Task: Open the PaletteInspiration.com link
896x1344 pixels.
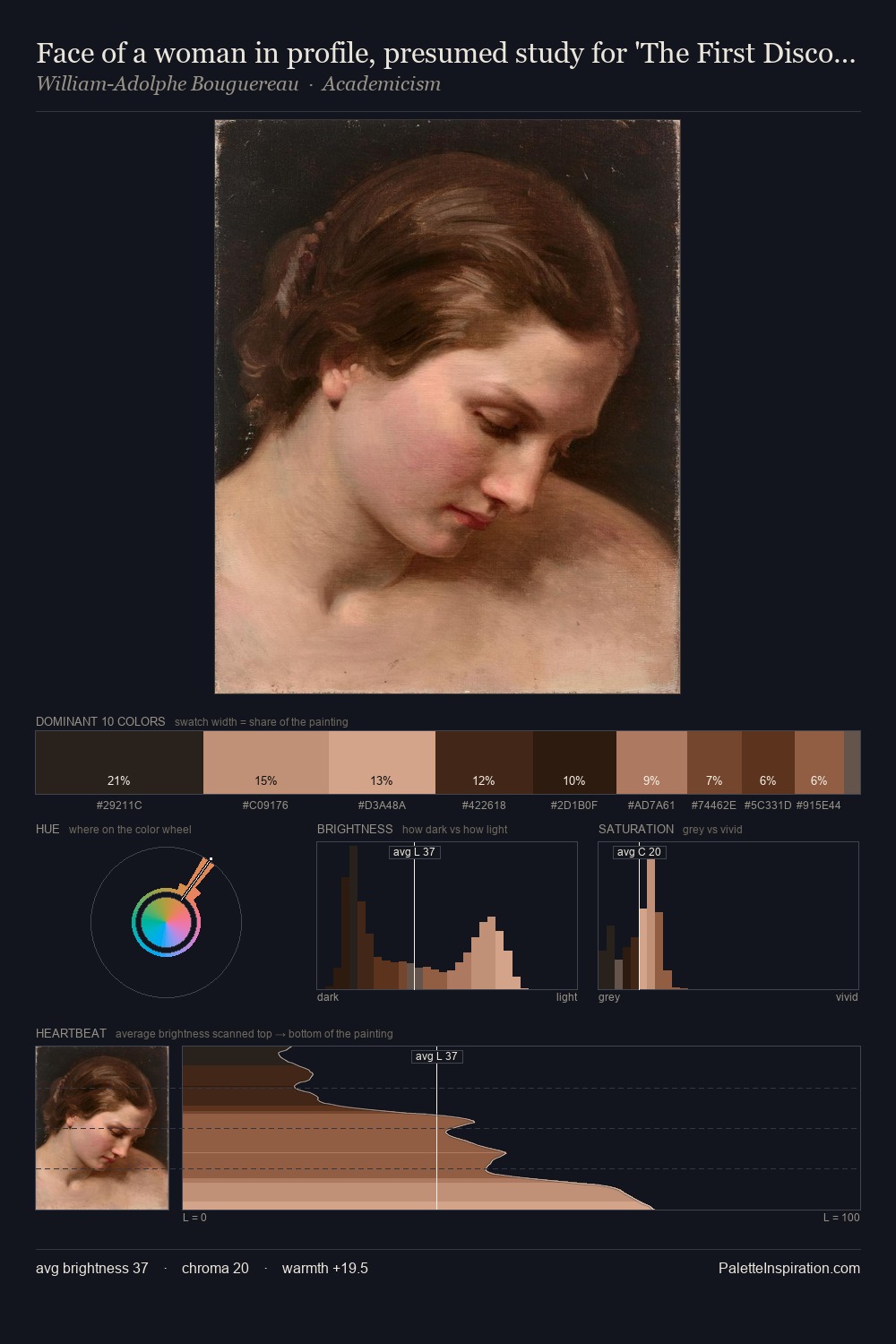Action: [789, 1268]
